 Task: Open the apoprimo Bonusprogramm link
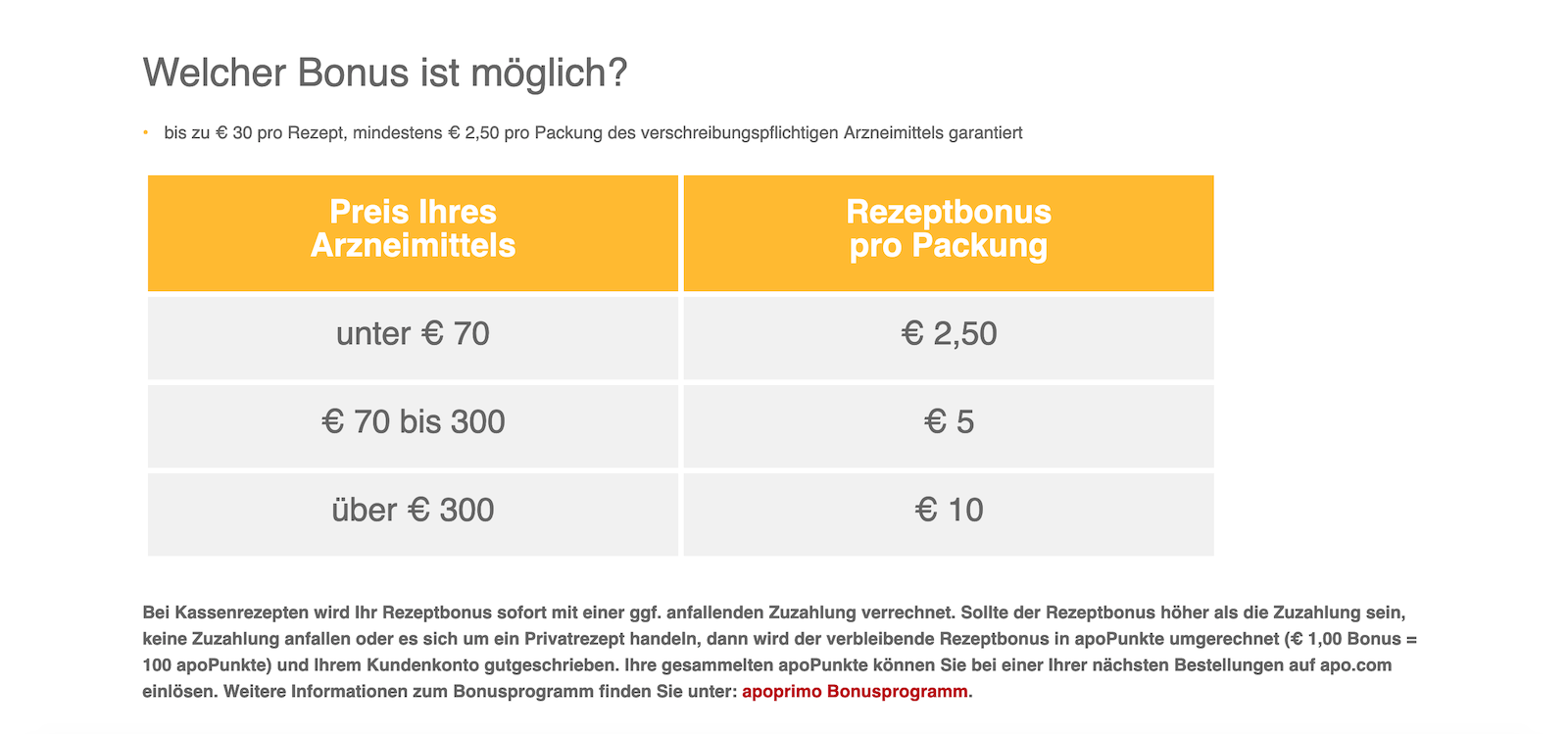click(x=855, y=692)
